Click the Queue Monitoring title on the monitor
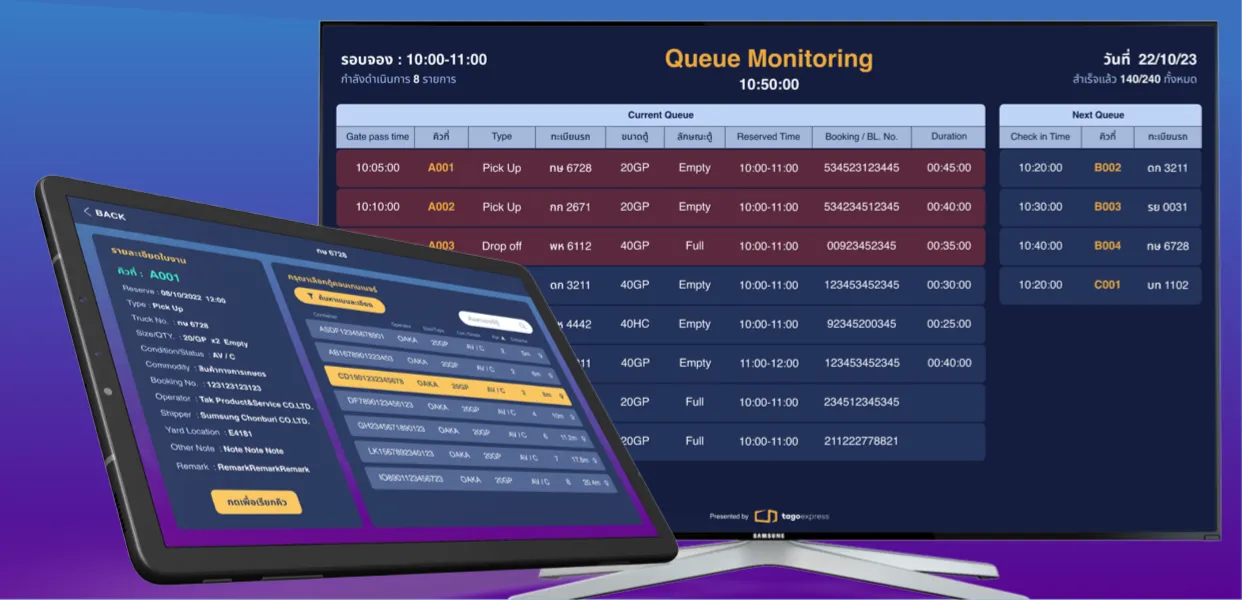 (x=769, y=58)
